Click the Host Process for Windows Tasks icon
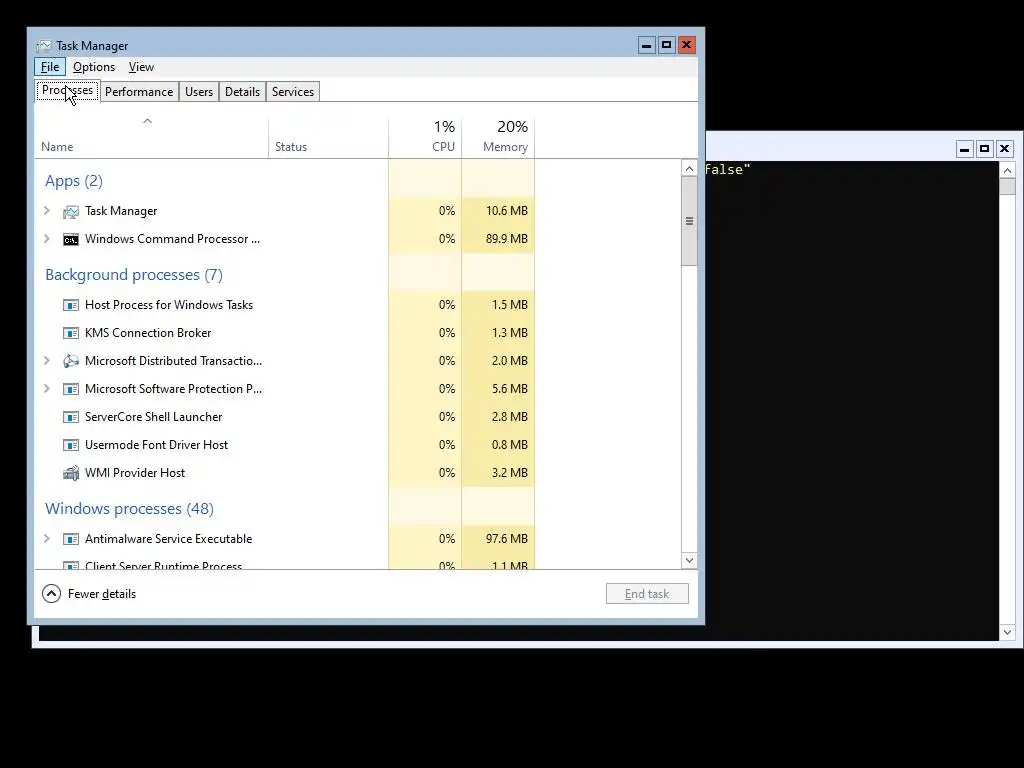Viewport: 1024px width, 768px height. (71, 305)
